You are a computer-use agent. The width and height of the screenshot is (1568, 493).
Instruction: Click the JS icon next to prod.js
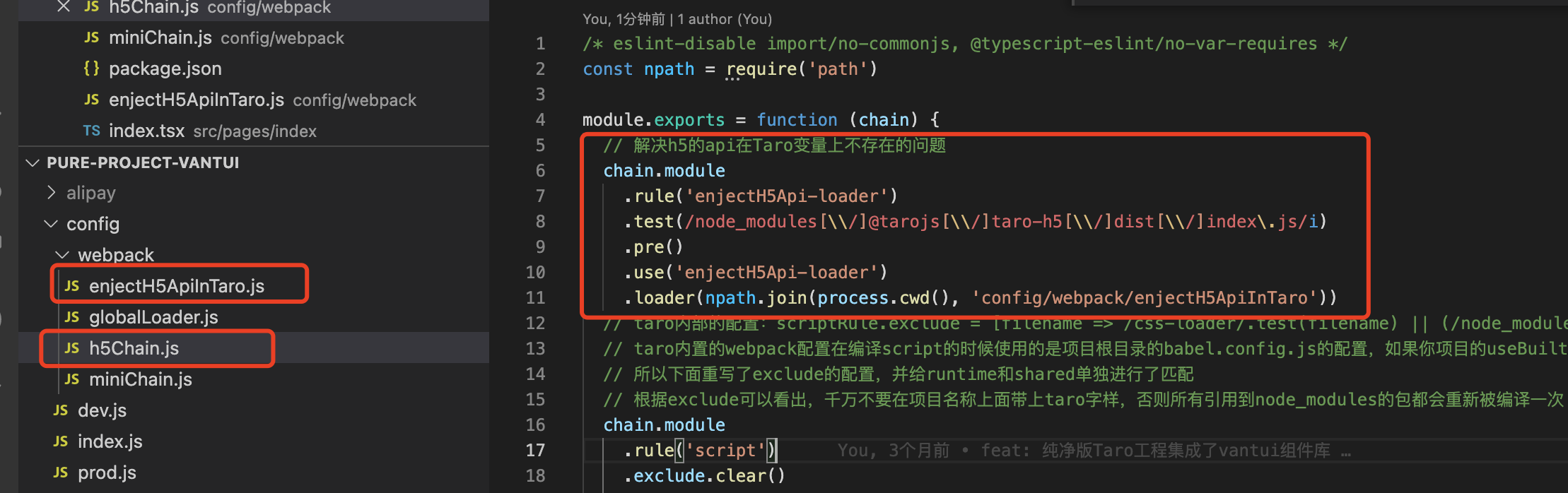coord(61,472)
